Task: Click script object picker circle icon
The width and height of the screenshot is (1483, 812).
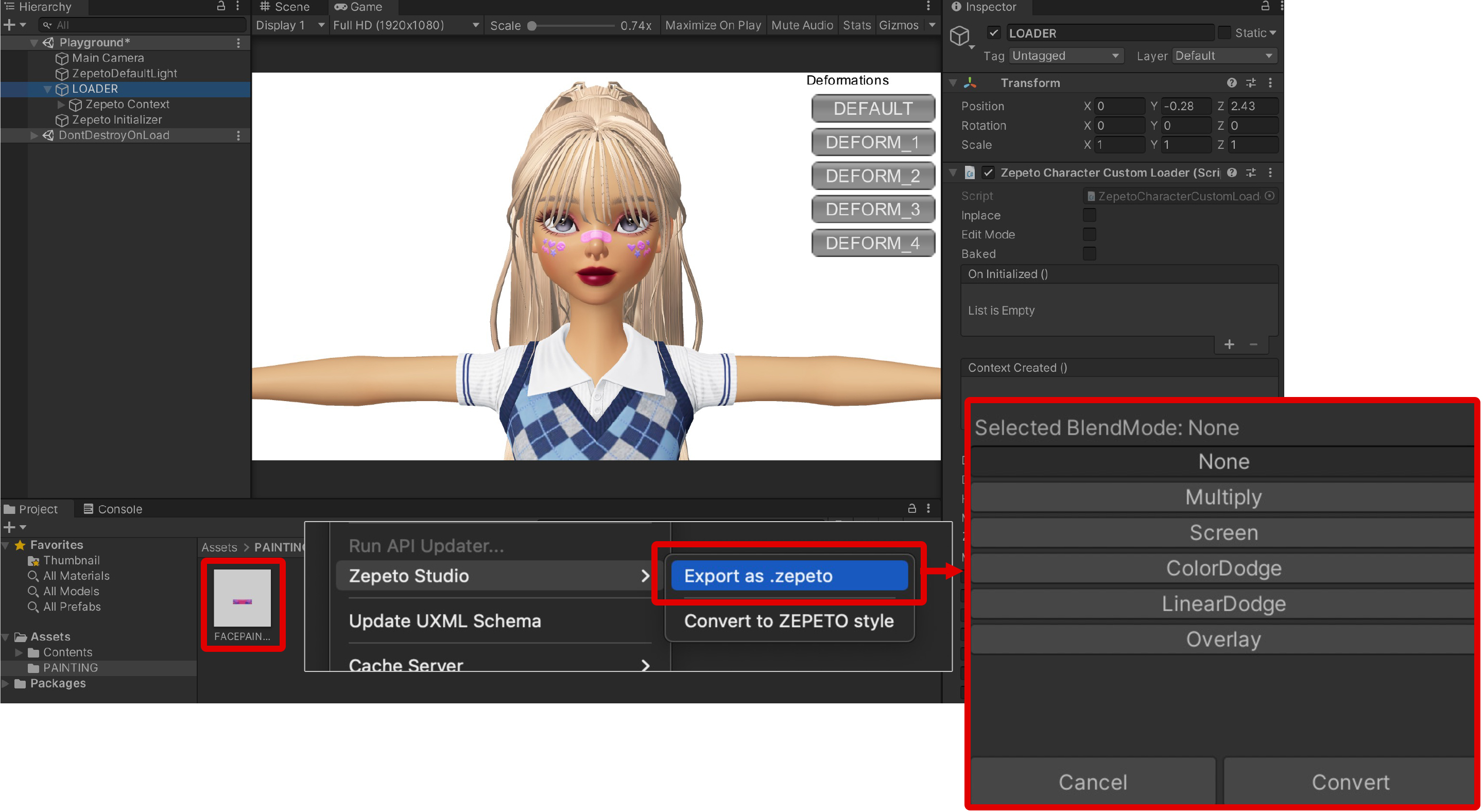Action: pos(1269,196)
